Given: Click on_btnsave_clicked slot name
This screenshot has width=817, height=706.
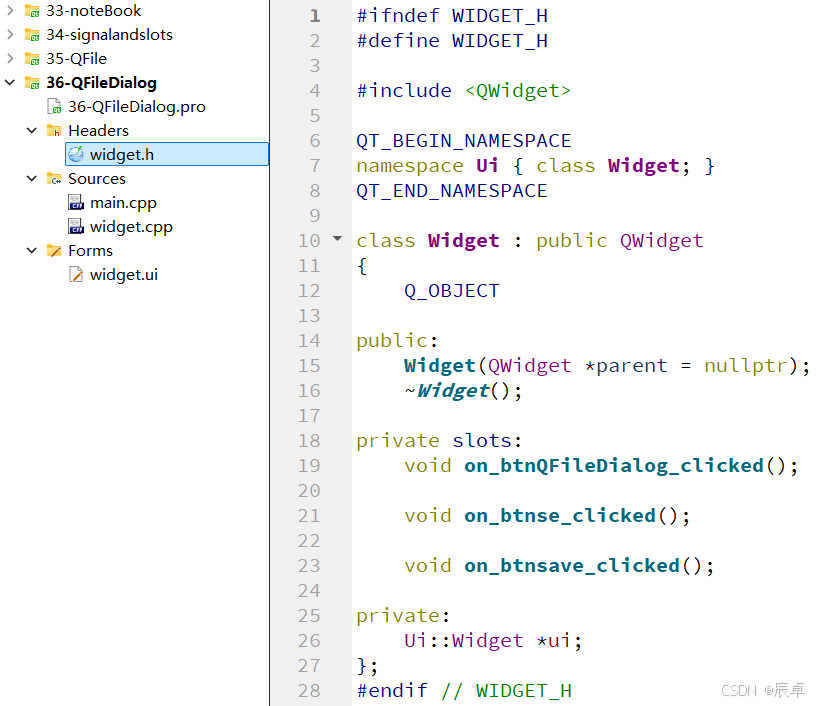Looking at the screenshot, I should pyautogui.click(x=572, y=565).
